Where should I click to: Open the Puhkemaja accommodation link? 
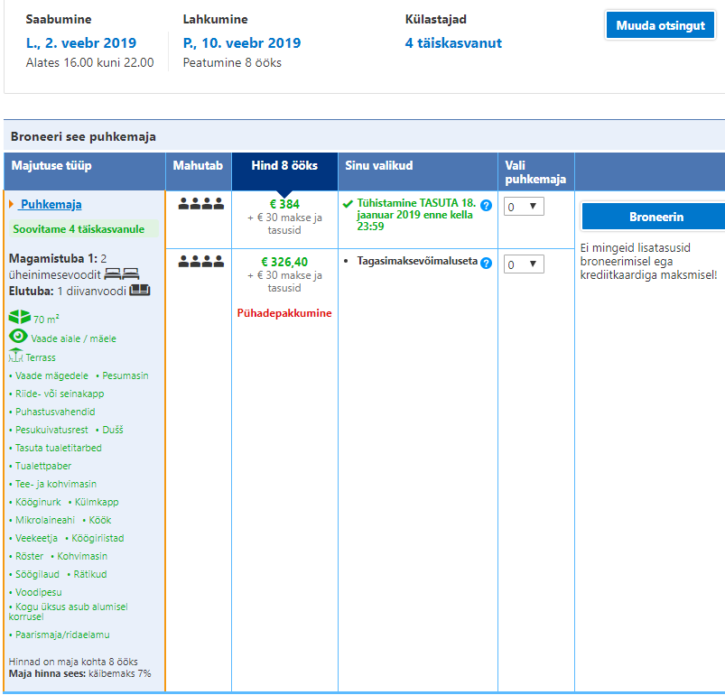coord(51,205)
